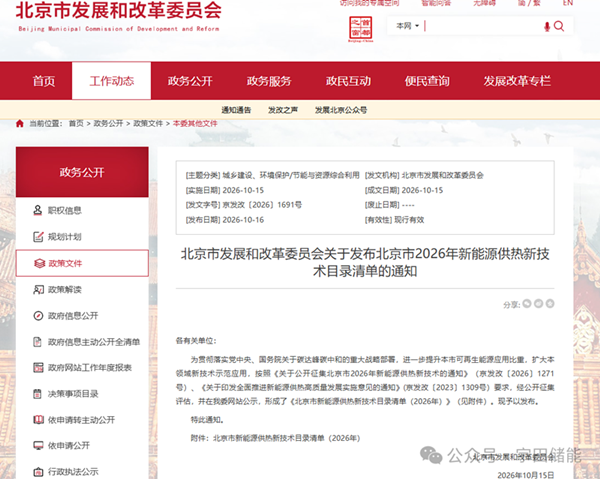Click the 附件 attachment line text

pyautogui.click(x=276, y=438)
